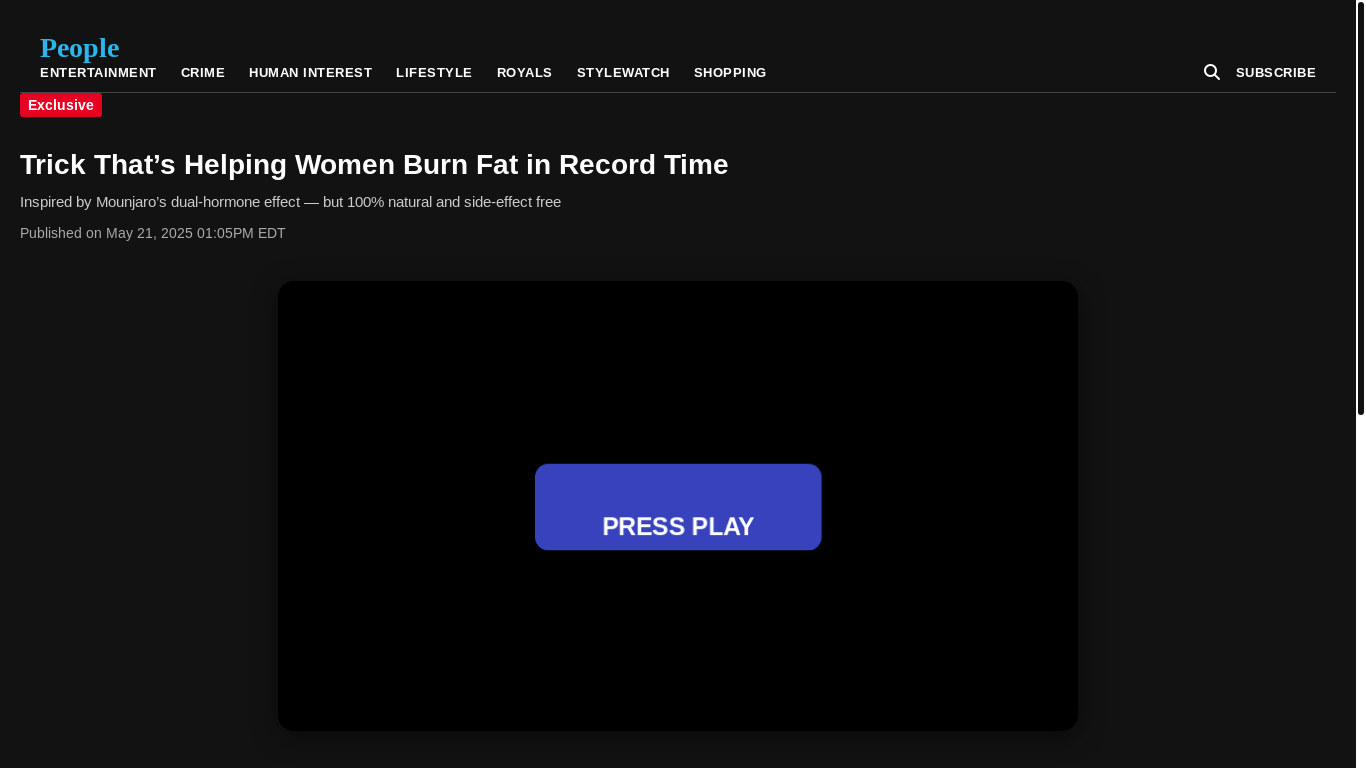Visit the Shopping section
Viewport: 1366px width, 768px height.
click(x=730, y=73)
